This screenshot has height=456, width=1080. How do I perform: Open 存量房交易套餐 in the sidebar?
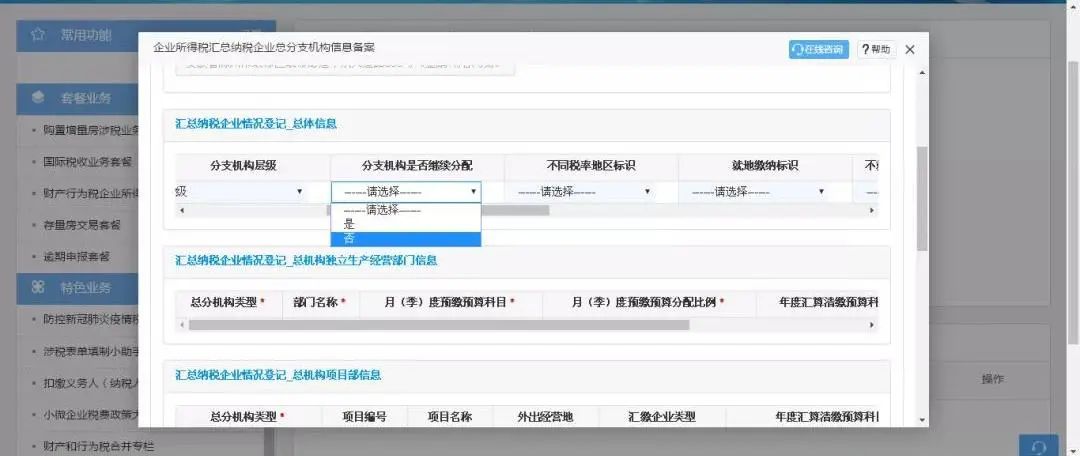[82, 225]
